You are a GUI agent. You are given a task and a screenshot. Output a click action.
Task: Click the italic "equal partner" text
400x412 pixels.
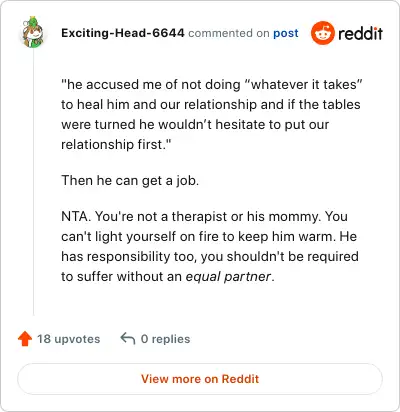[x=228, y=277]
